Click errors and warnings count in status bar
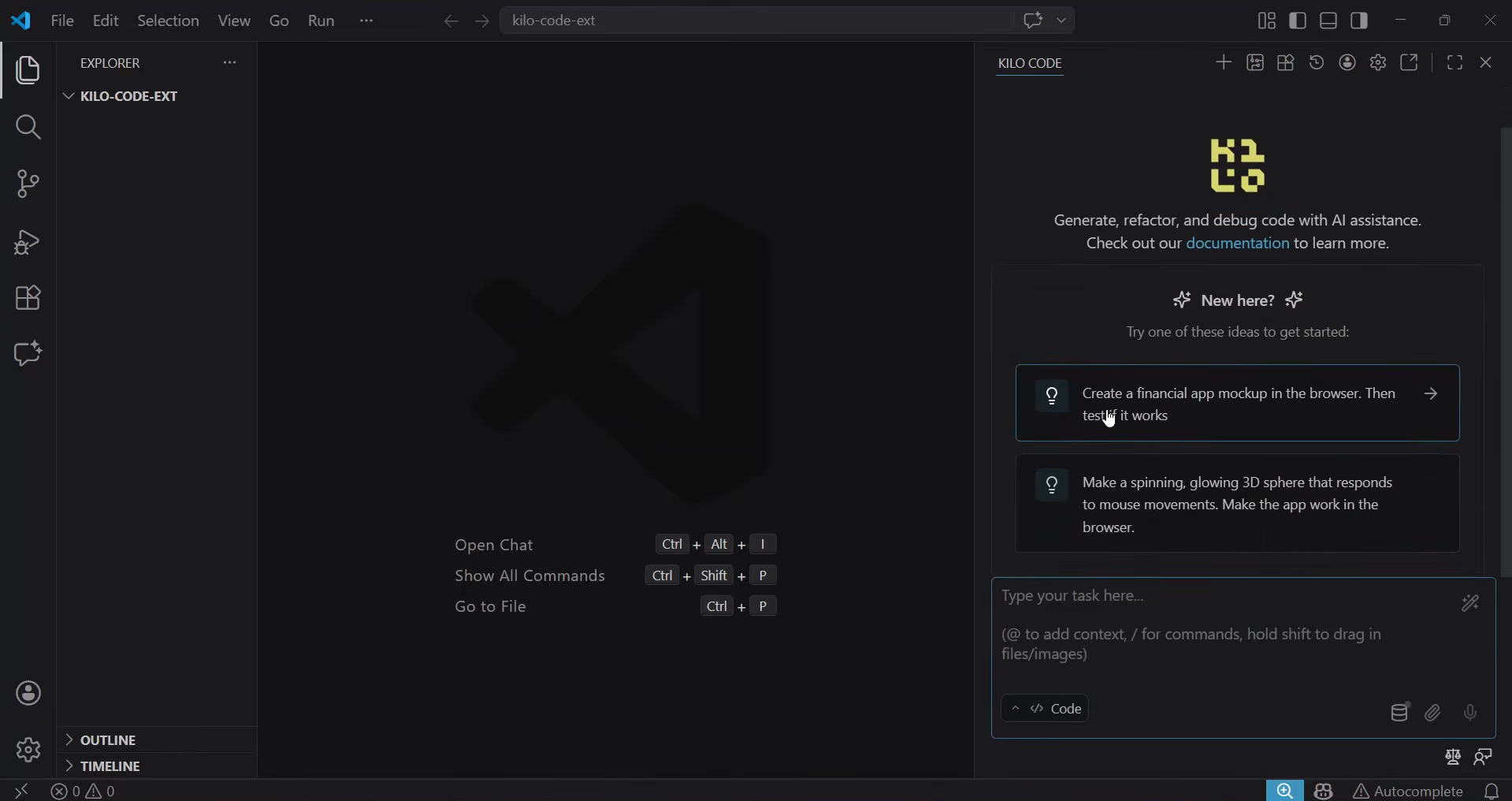This screenshot has height=801, width=1512. click(x=84, y=791)
